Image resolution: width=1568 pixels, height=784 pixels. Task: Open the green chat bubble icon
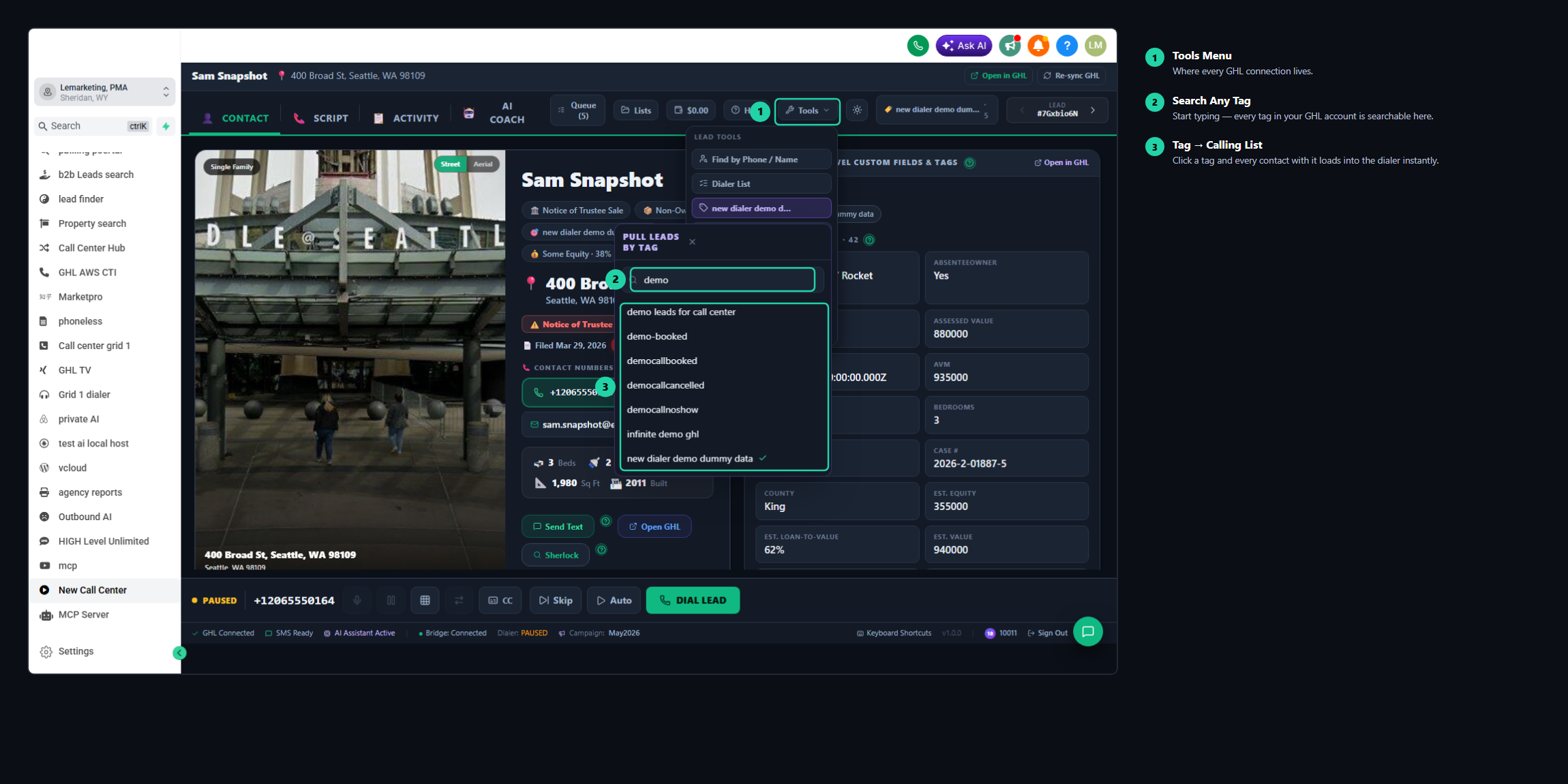click(x=1087, y=631)
